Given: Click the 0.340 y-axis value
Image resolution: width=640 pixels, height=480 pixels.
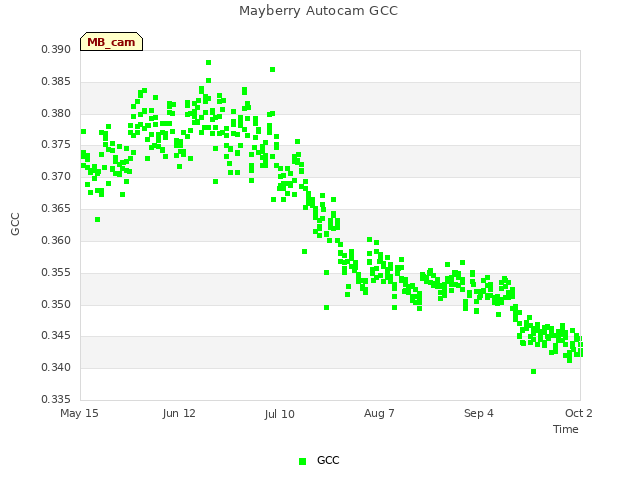Looking at the screenshot, I should [x=56, y=367].
